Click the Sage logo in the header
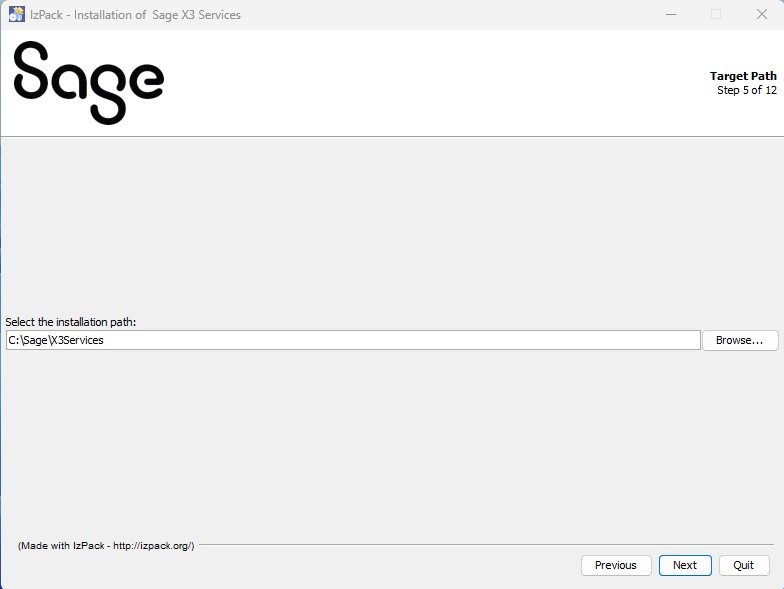 tap(88, 82)
